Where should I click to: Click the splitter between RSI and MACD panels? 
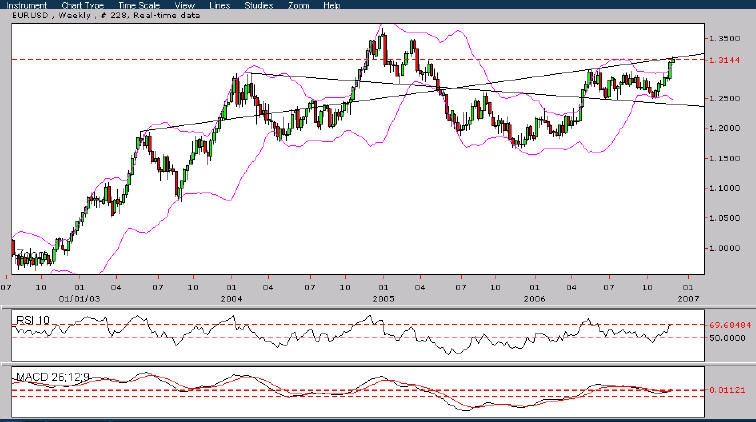tap(378, 365)
